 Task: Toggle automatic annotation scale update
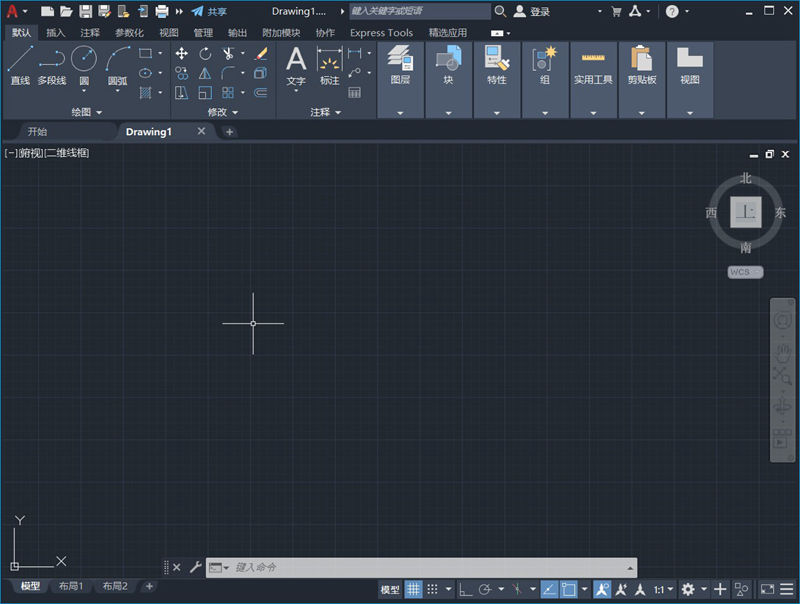coord(621,590)
